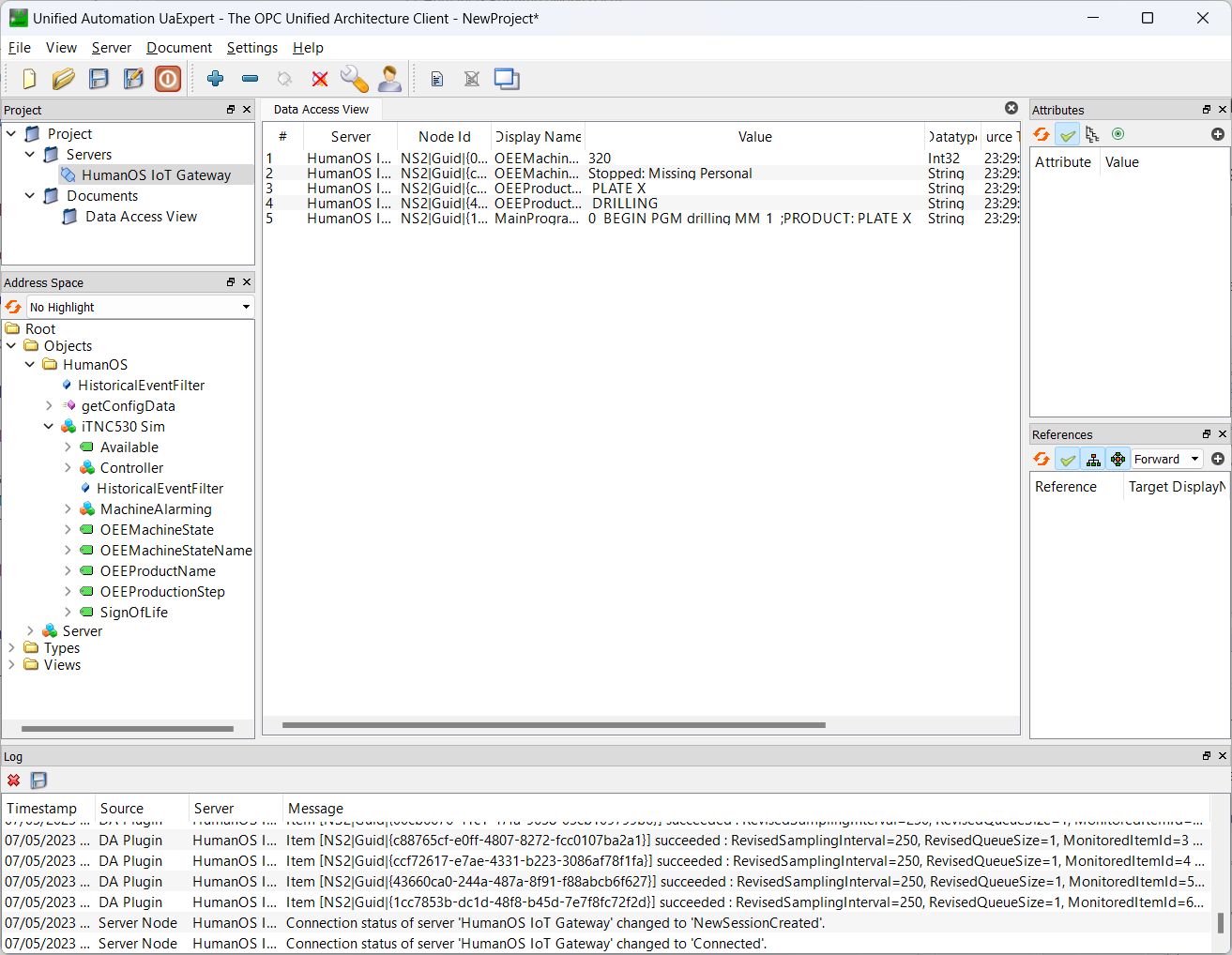Screen dimensions: 1232x955
Task: Select the row with value DRILLING
Action: click(641, 204)
